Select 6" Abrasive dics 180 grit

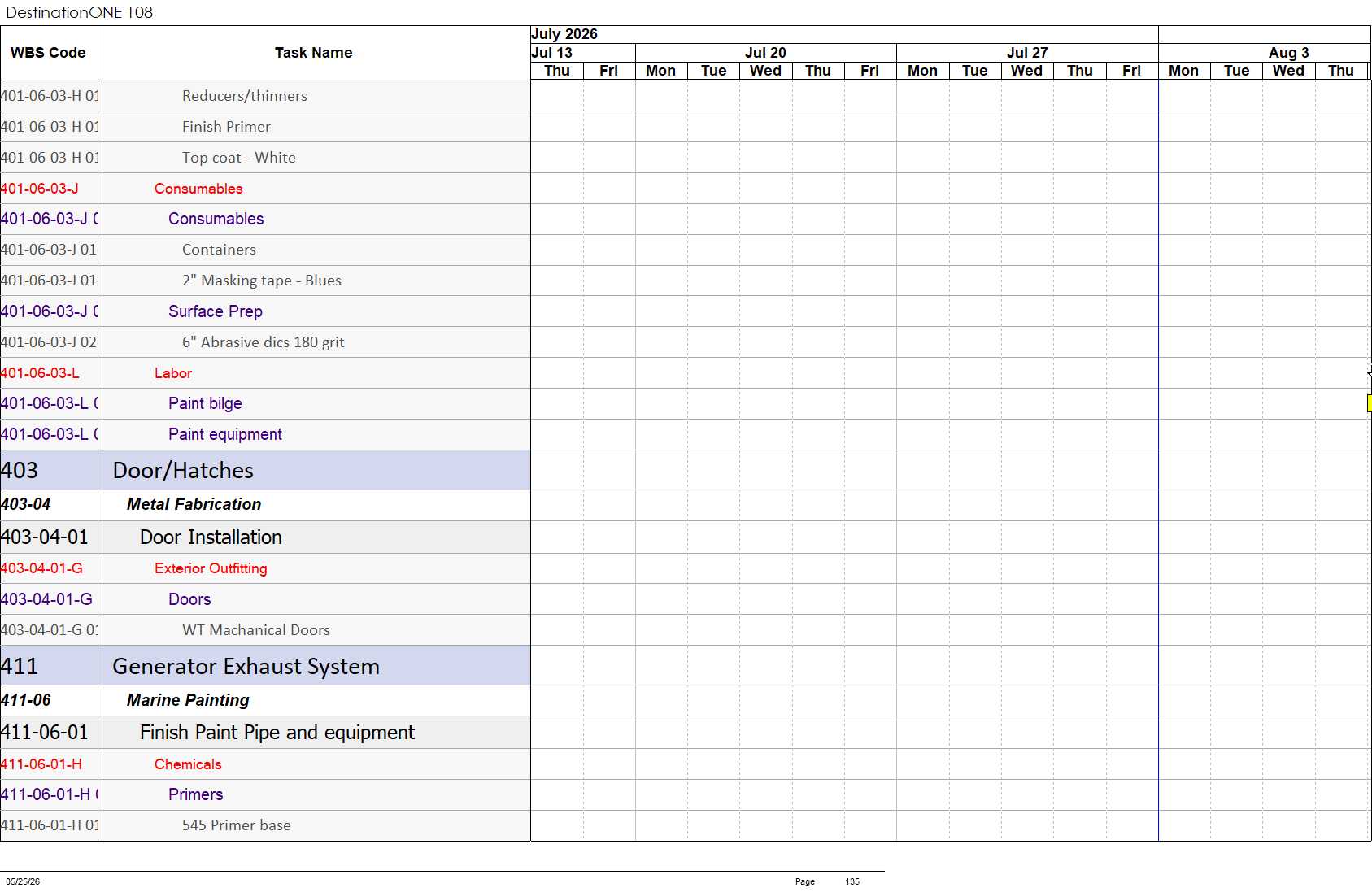(264, 342)
